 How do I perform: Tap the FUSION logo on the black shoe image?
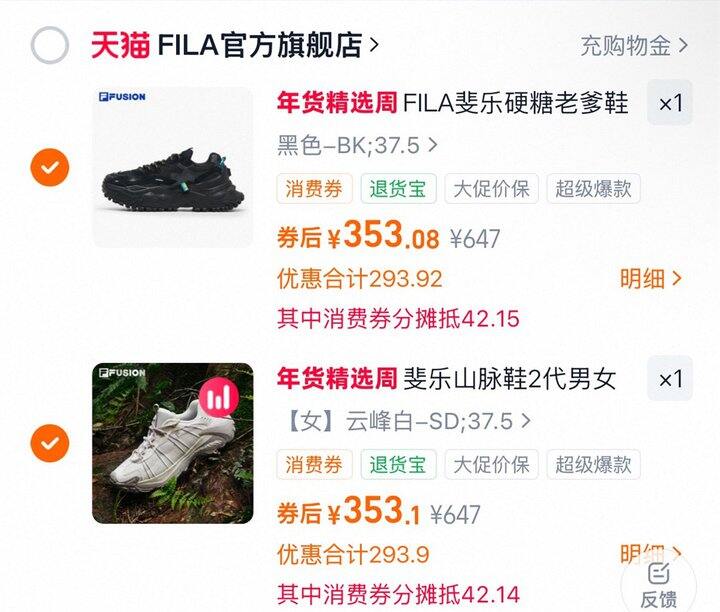point(122,97)
